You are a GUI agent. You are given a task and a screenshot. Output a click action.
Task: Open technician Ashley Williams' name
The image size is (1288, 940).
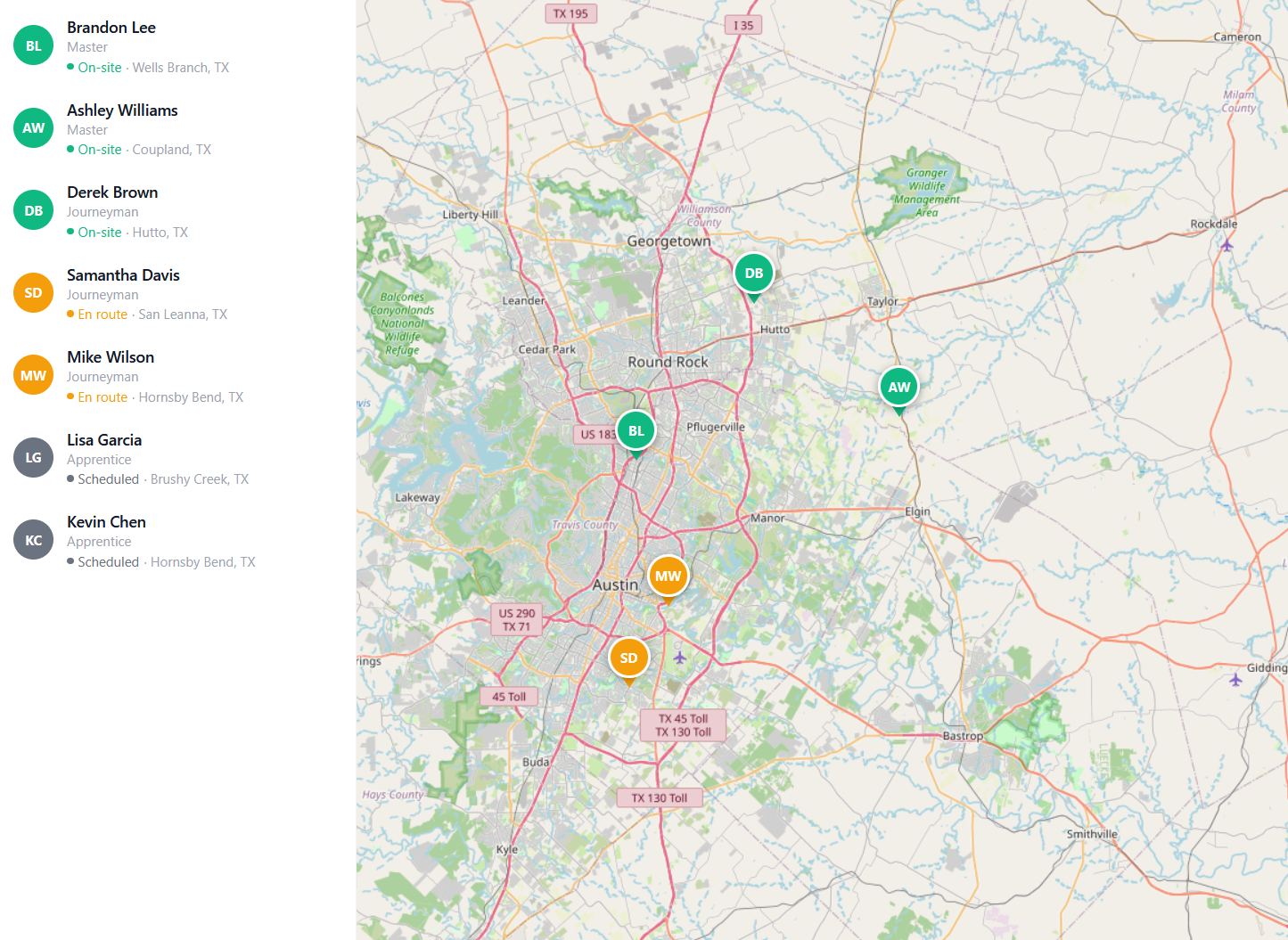(x=122, y=110)
